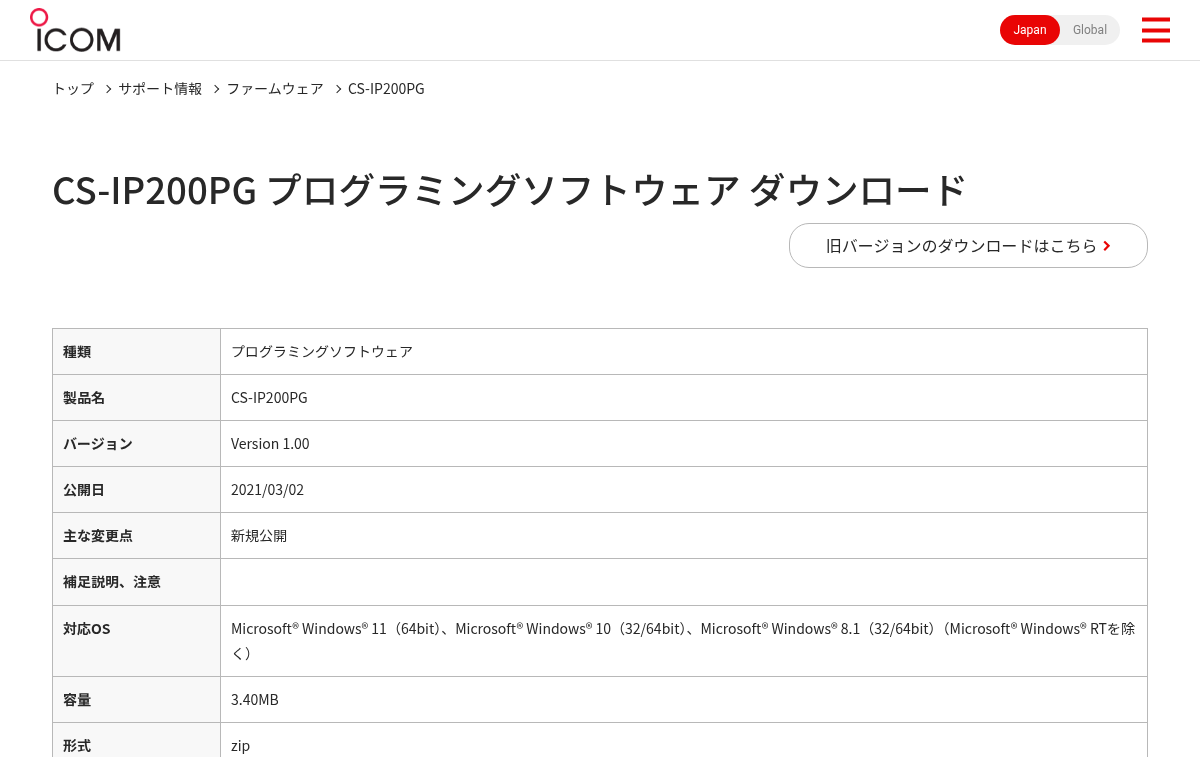The image size is (1200, 757).
Task: Select the プログラミングソフトウェア table cell
Action: click(x=684, y=351)
